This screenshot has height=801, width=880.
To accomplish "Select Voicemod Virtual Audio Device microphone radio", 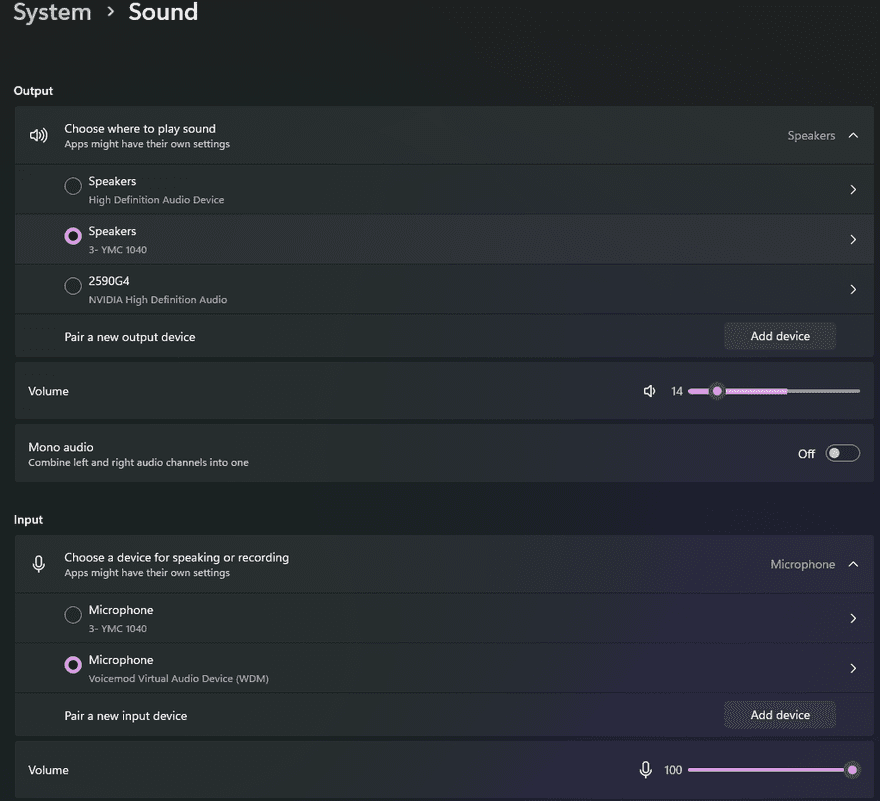I will pos(73,665).
